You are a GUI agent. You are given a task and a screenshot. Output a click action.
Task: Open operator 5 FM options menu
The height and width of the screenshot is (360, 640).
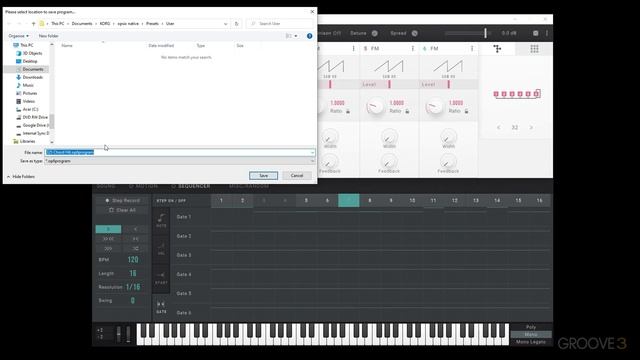413,49
